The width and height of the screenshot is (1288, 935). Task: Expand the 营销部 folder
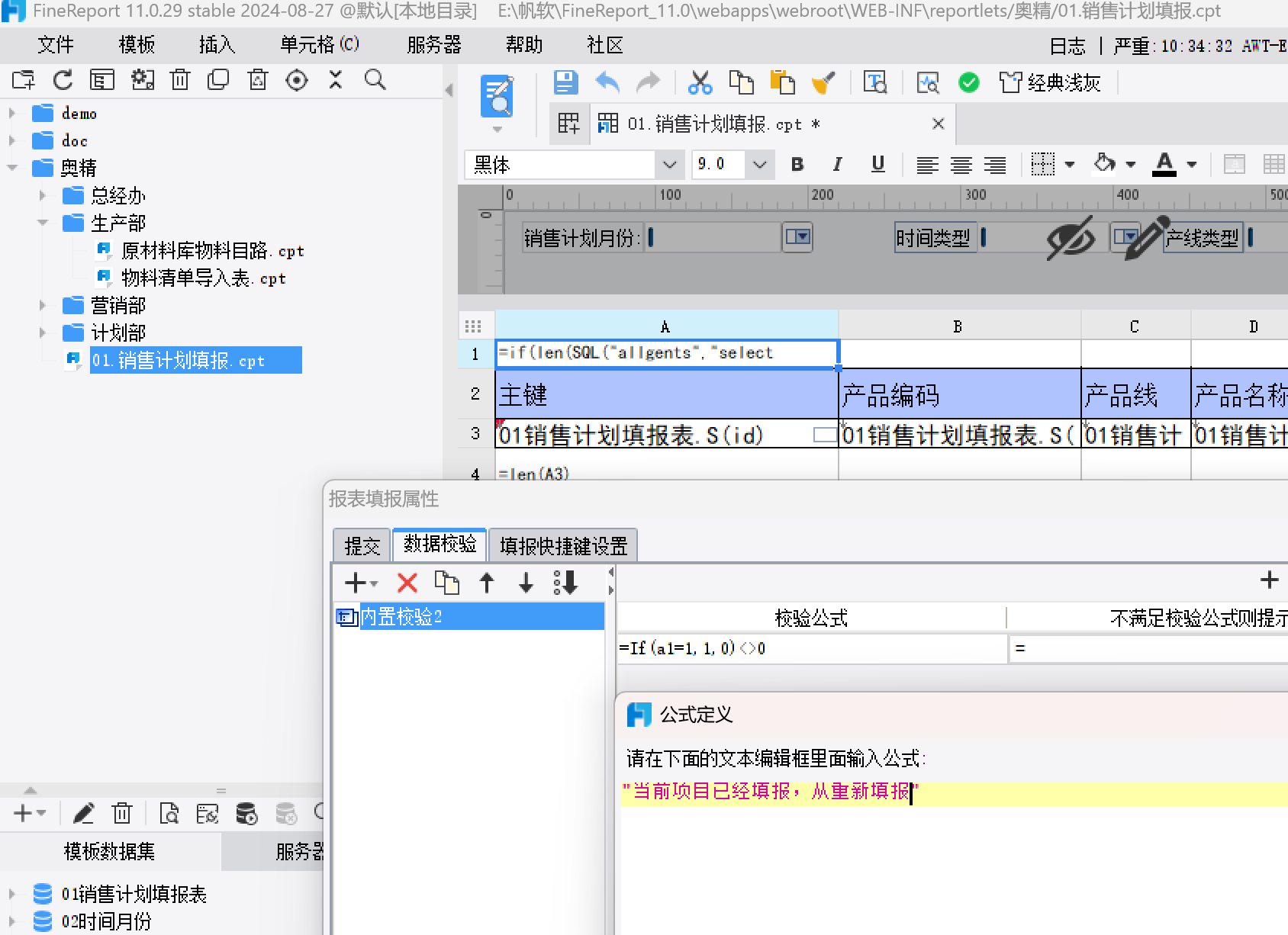pyautogui.click(x=43, y=306)
